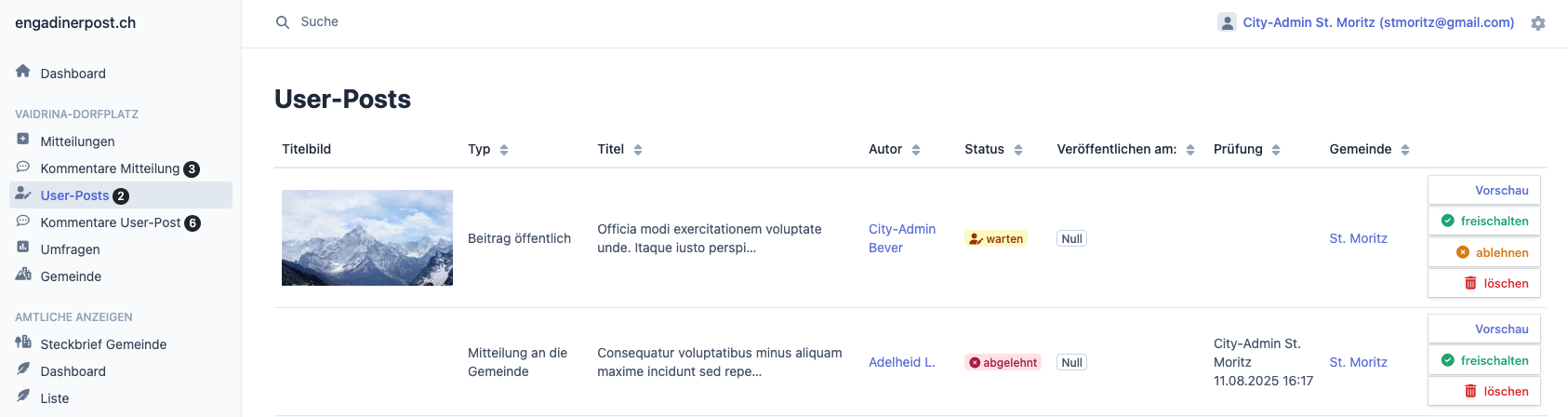Click the Dashboard home icon
Screen dimensions: 1568x417
click(x=23, y=72)
